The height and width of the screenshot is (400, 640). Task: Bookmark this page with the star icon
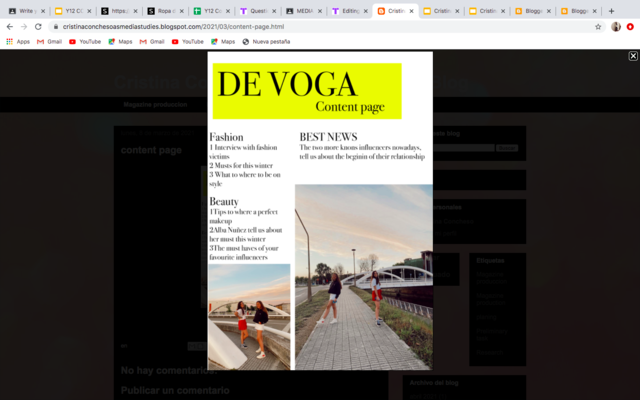coord(598,27)
